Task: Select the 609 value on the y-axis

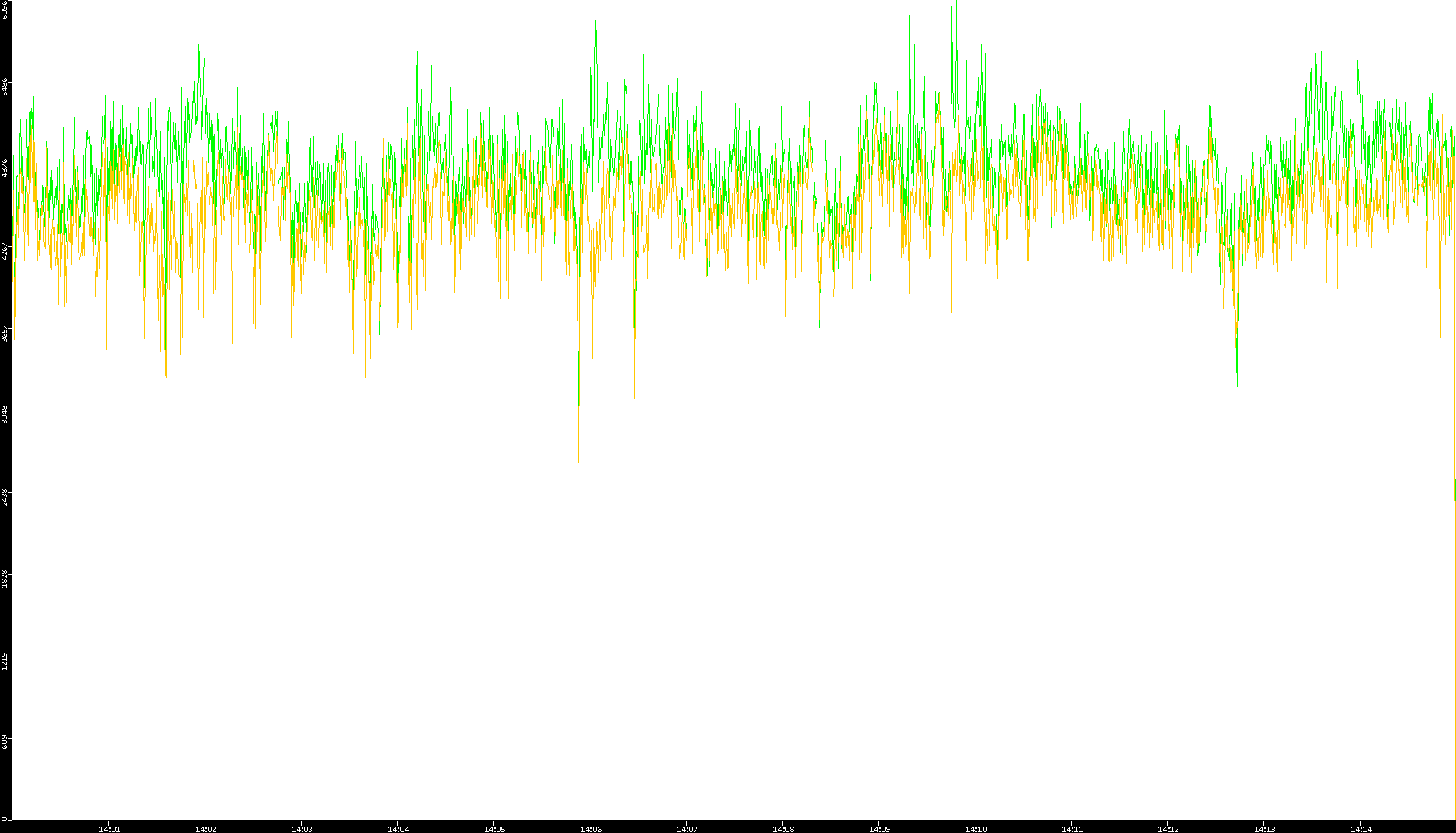Action: tap(5, 741)
